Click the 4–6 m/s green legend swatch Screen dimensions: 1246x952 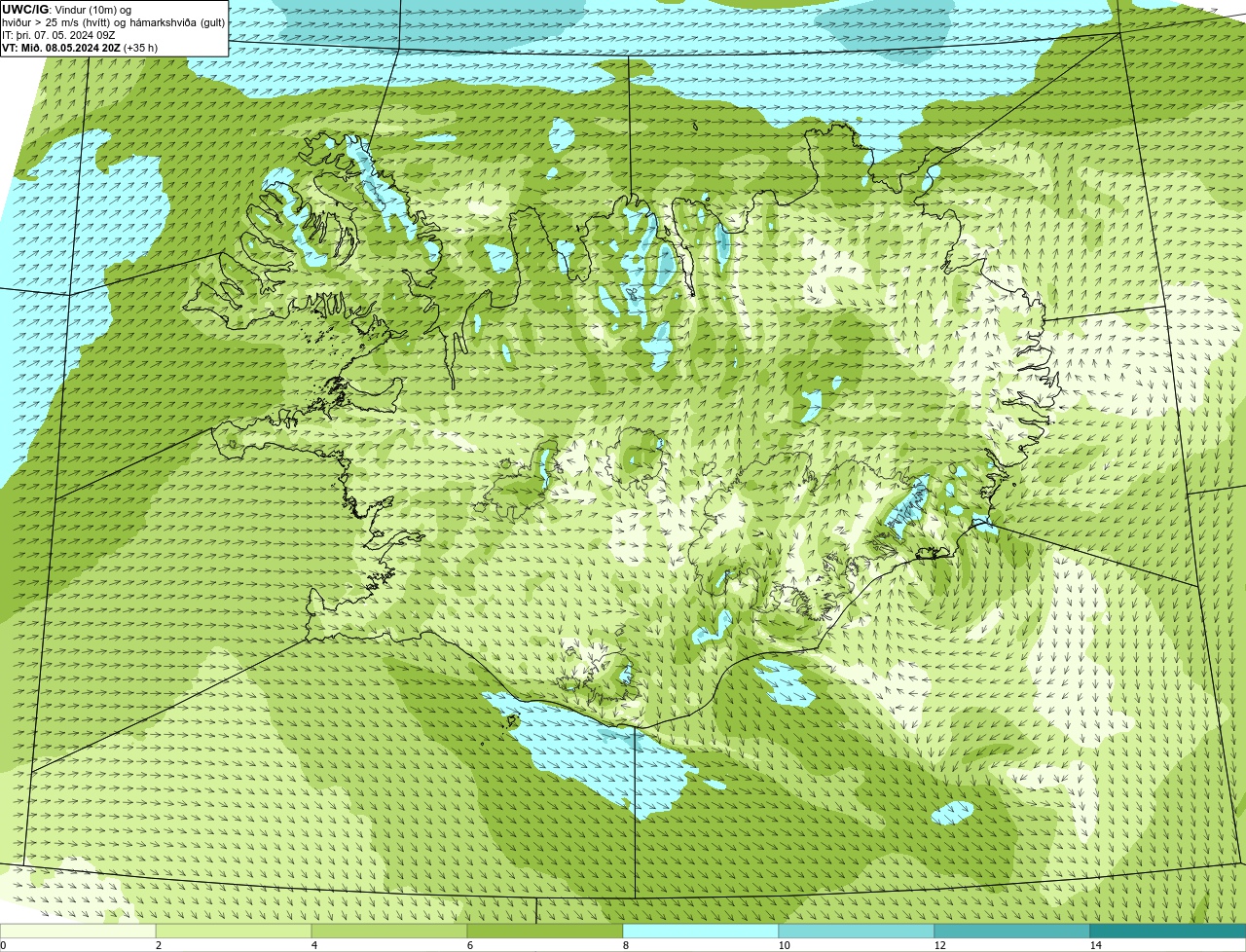(x=389, y=931)
